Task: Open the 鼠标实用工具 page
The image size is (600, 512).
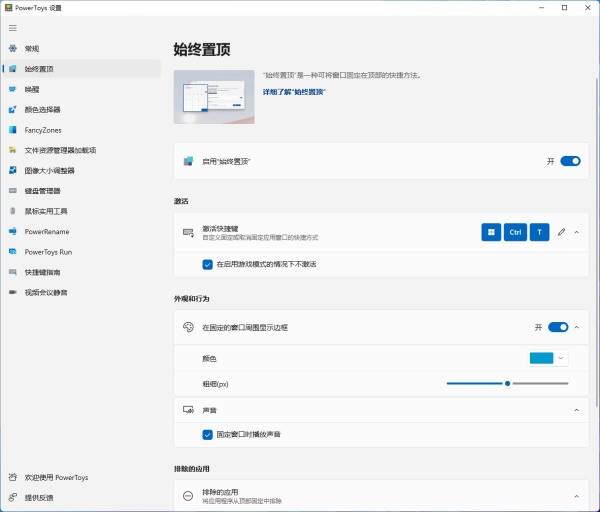Action: [x=81, y=211]
